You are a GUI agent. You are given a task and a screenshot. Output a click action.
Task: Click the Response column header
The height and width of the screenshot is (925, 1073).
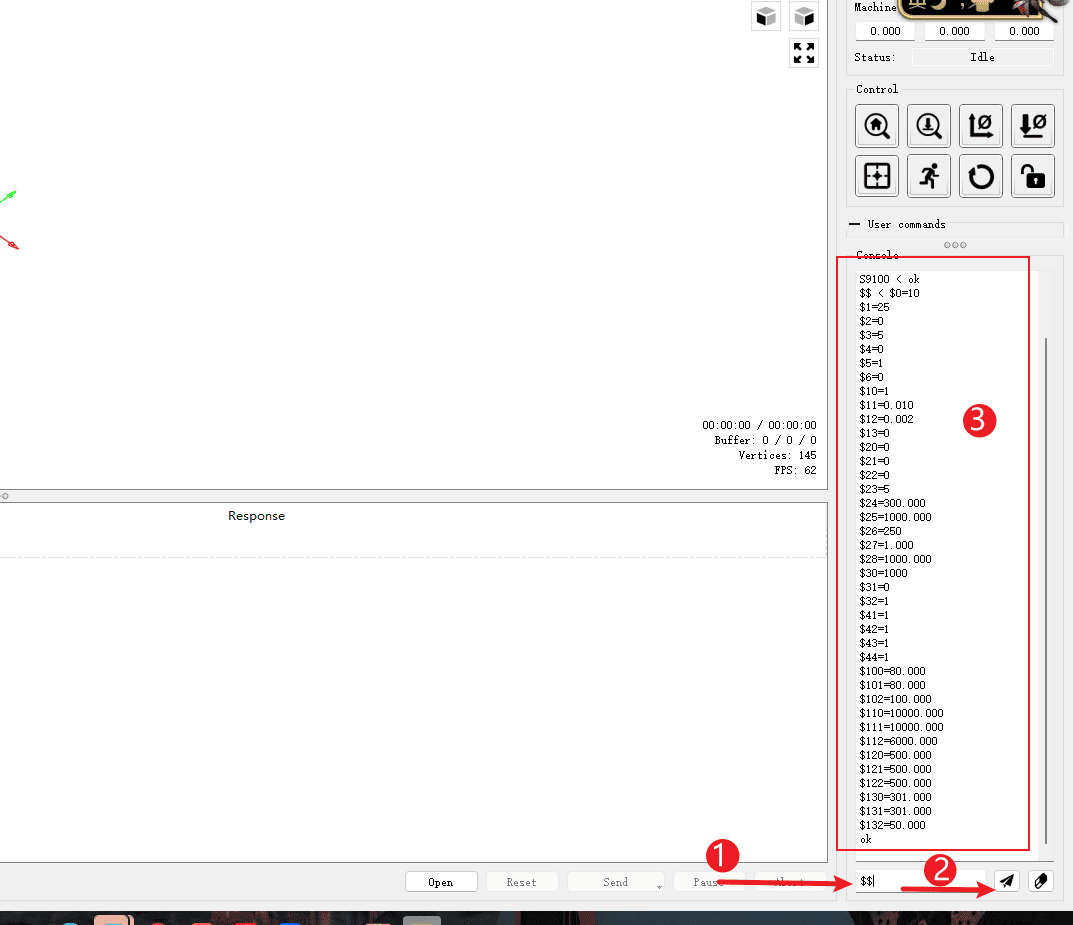tap(256, 516)
